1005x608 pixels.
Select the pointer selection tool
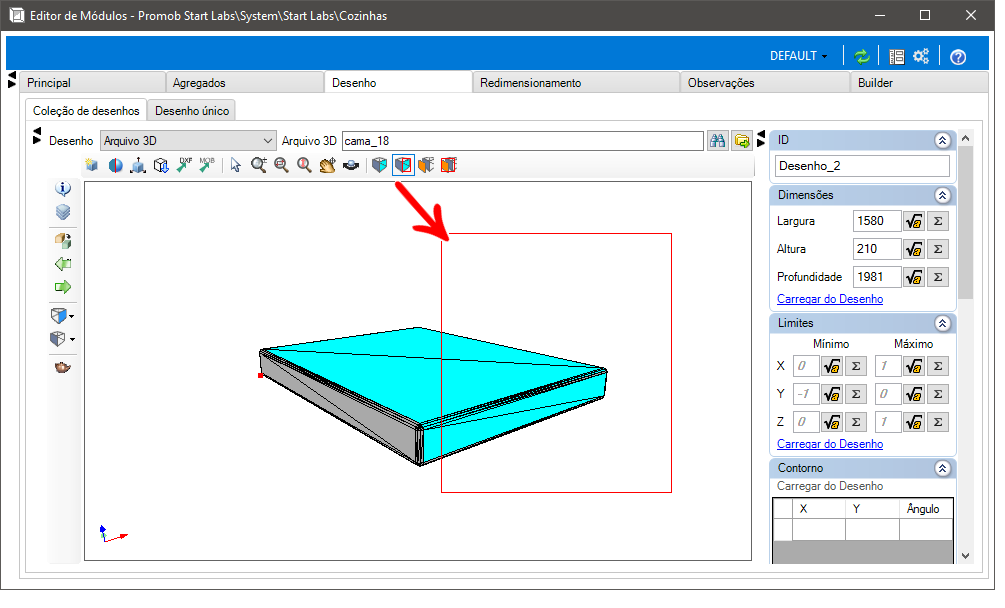tap(236, 165)
